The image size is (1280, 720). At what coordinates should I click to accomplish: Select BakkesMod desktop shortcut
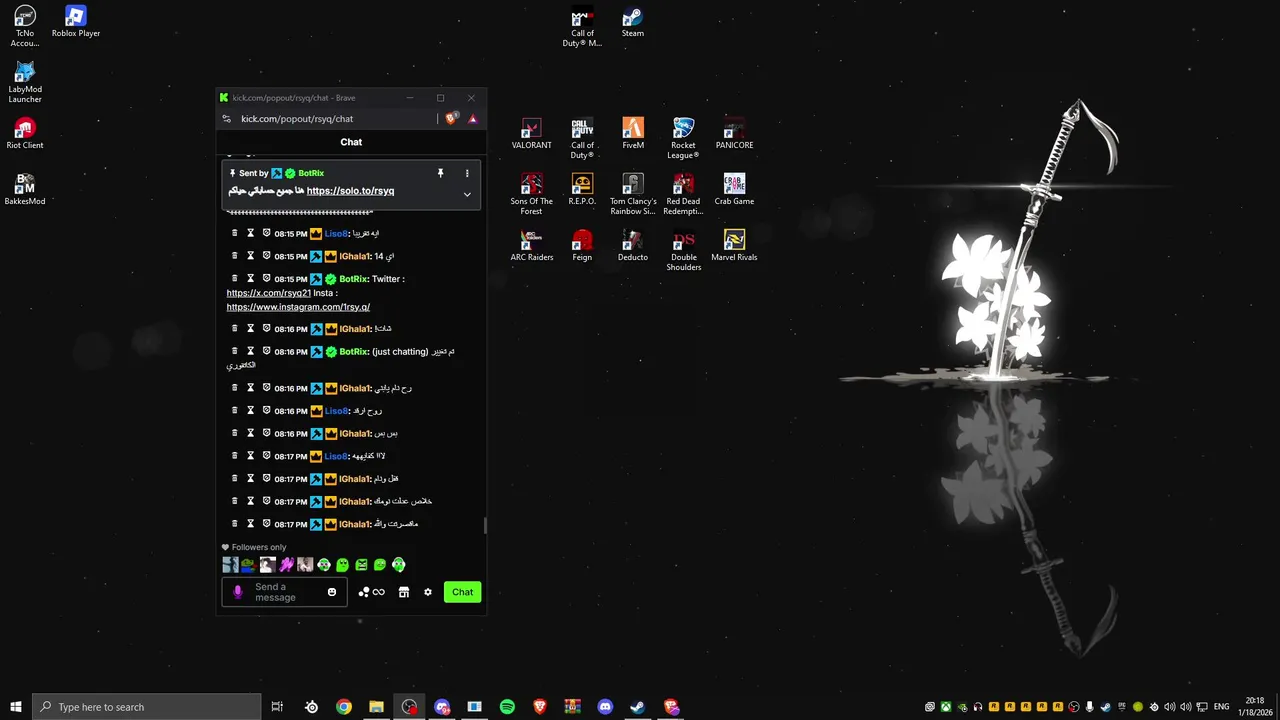[25, 190]
